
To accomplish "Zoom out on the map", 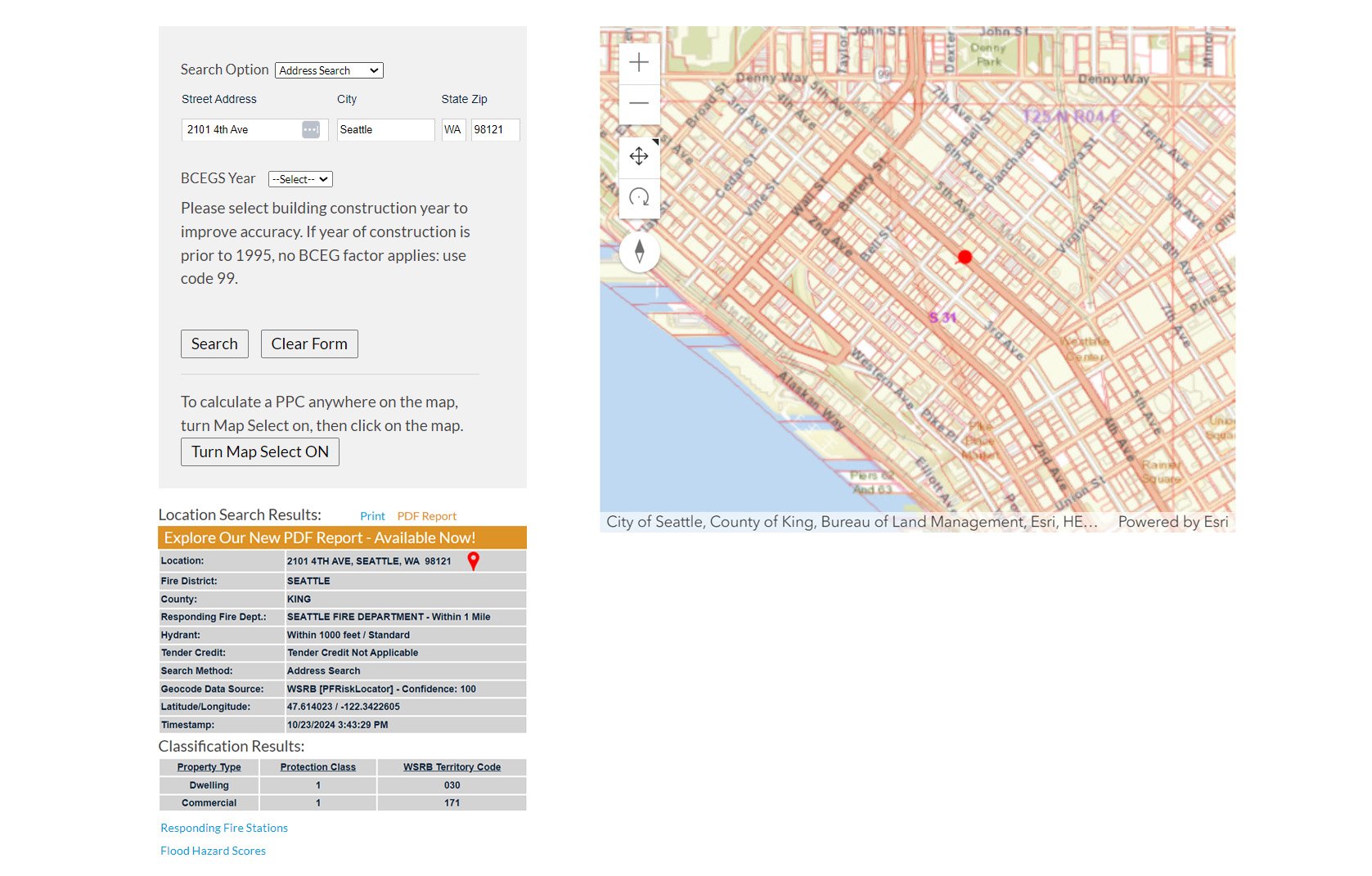I will point(639,104).
